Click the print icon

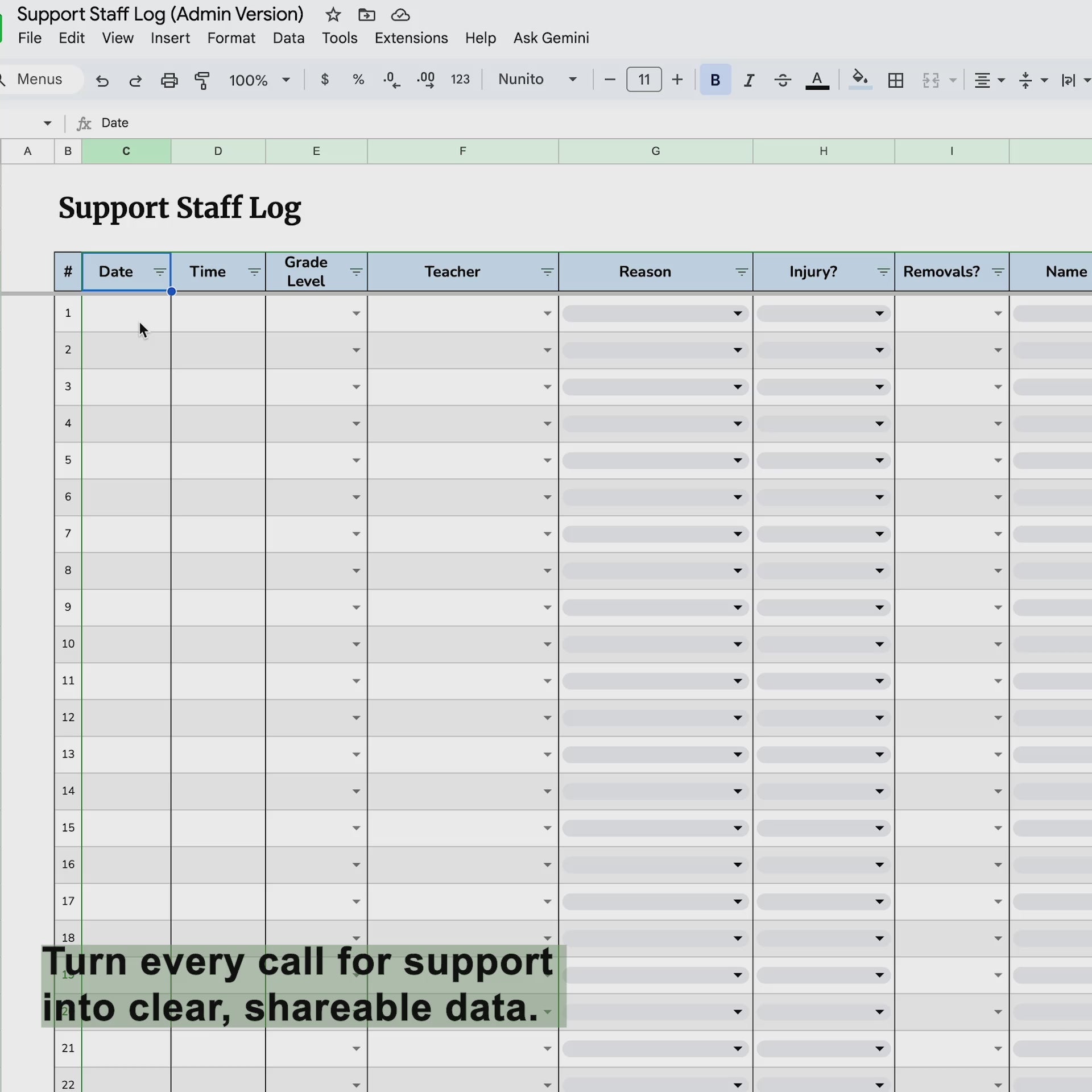click(x=169, y=80)
